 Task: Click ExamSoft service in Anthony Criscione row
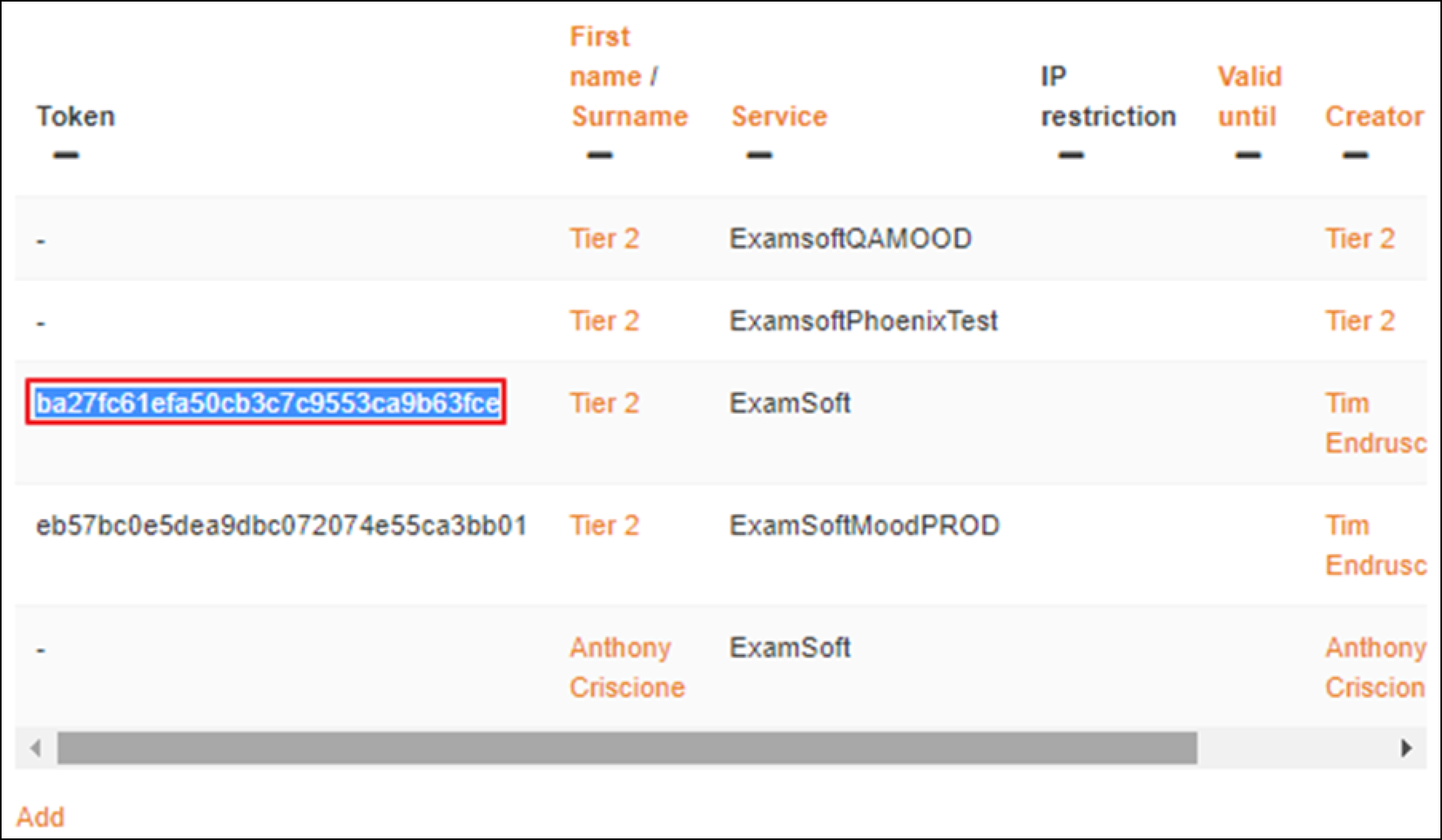(790, 648)
